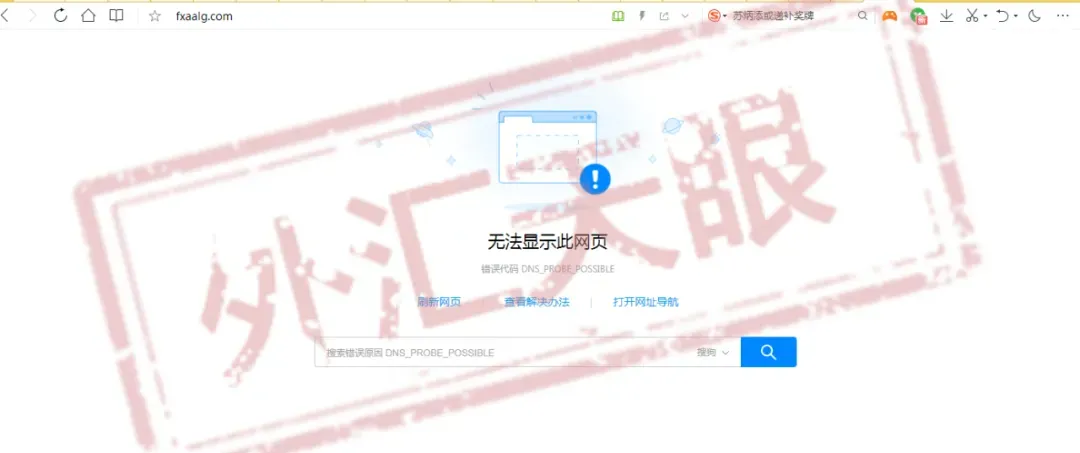Expand the undo closed pages dropdown arrow
This screenshot has width=1080, height=453.
click(x=1015, y=17)
